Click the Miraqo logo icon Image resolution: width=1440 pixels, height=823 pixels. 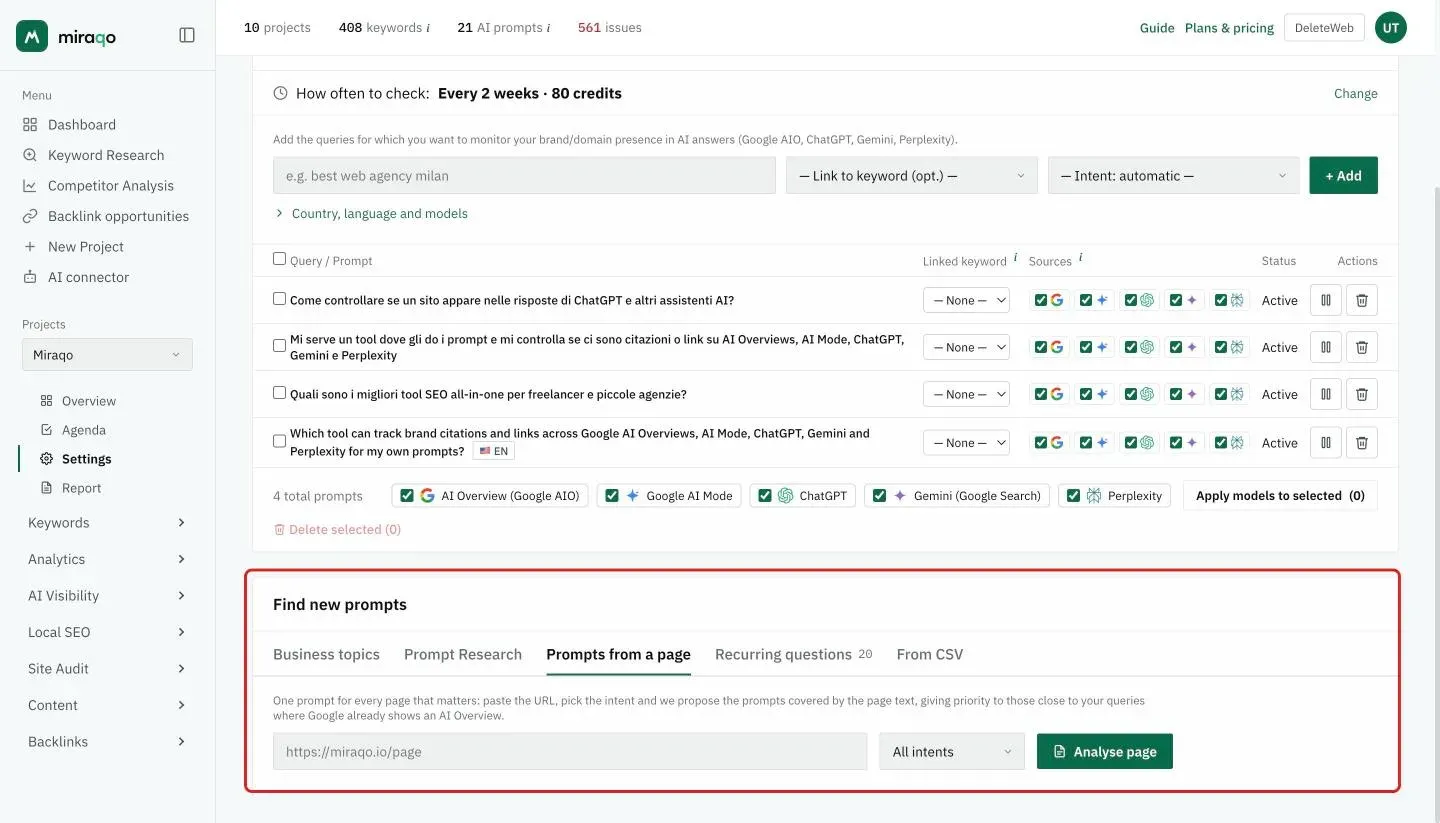point(32,36)
